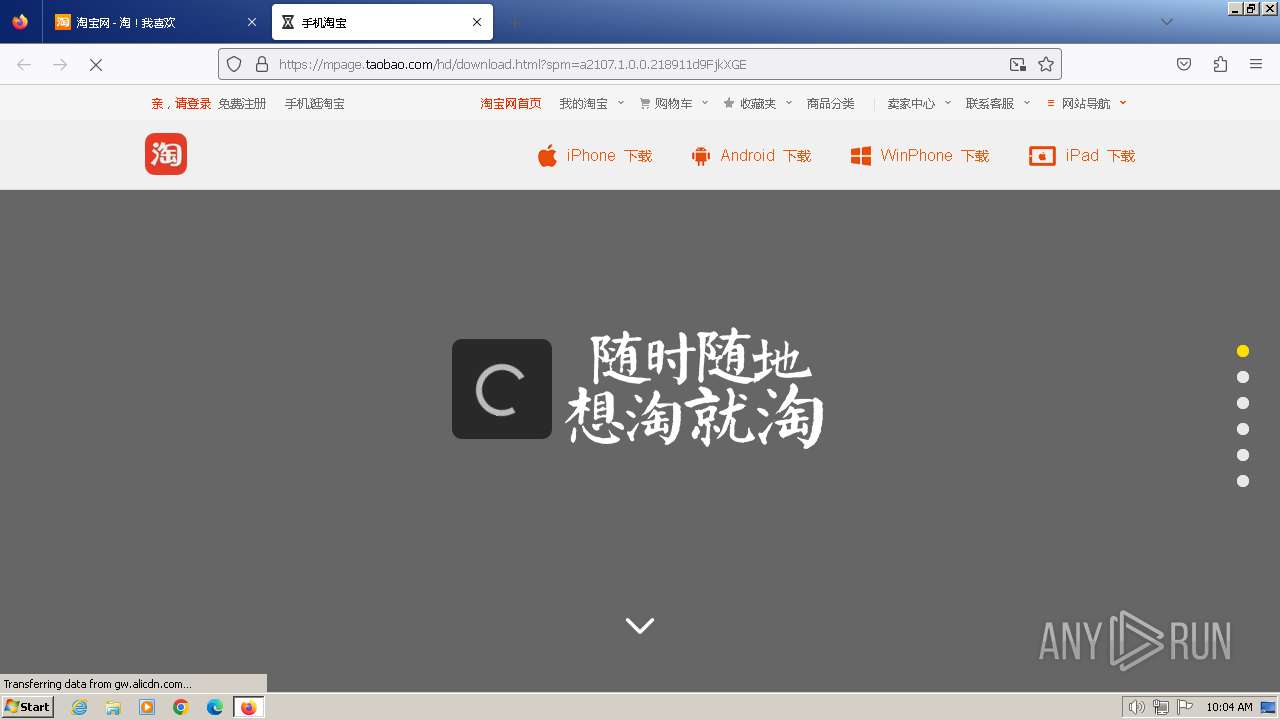1280x720 pixels.
Task: Click the Apple iPhone download icon
Action: click(x=547, y=155)
